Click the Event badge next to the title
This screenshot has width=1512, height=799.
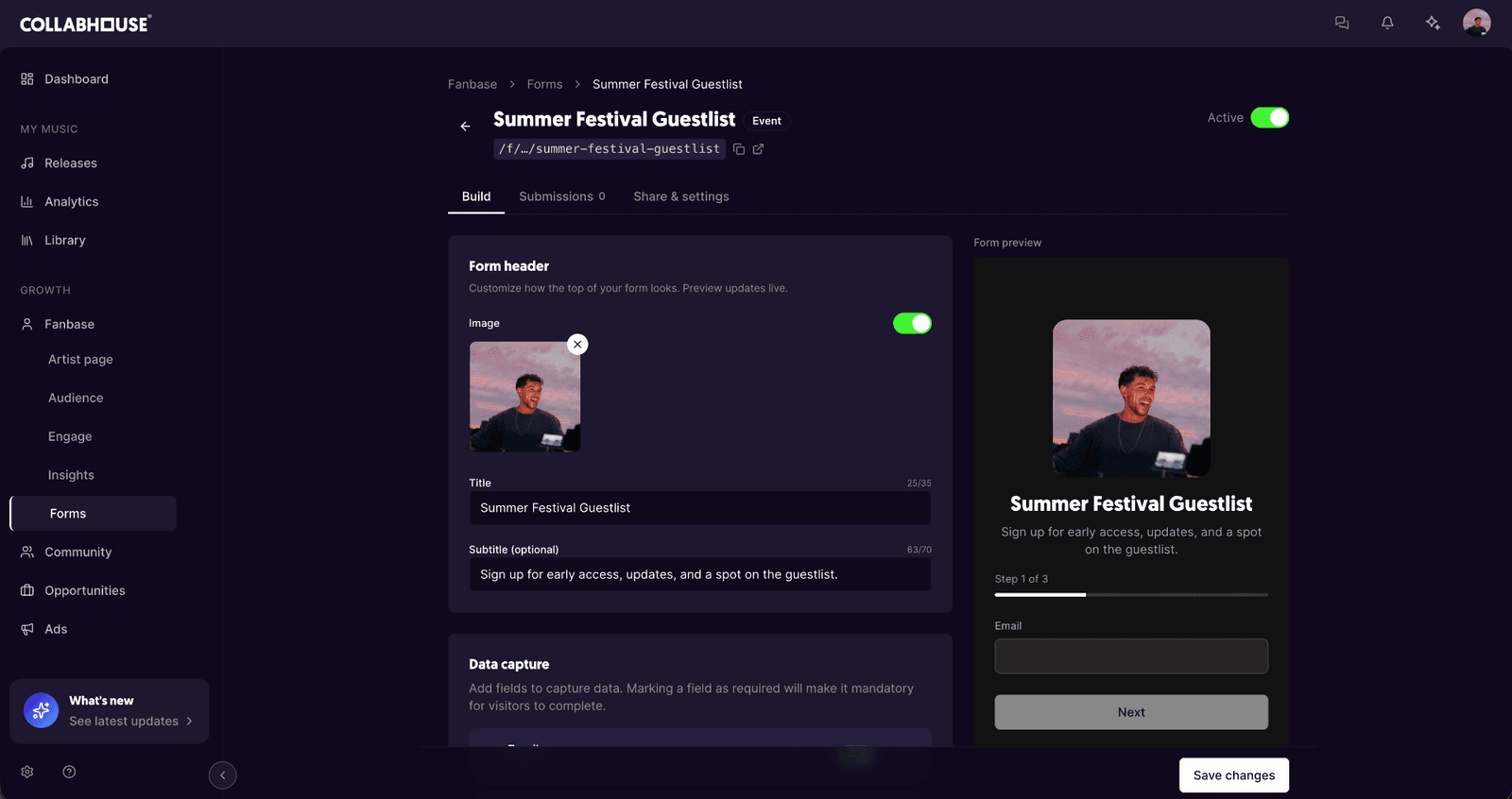766,121
